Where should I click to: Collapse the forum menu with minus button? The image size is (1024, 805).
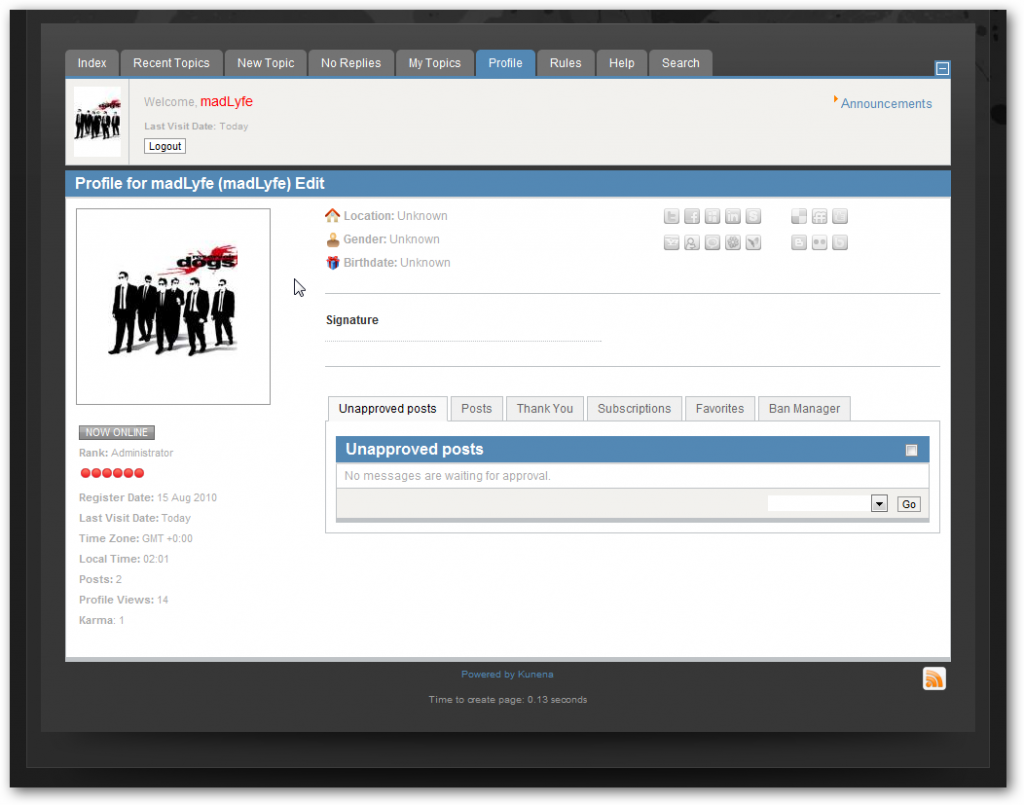click(942, 69)
